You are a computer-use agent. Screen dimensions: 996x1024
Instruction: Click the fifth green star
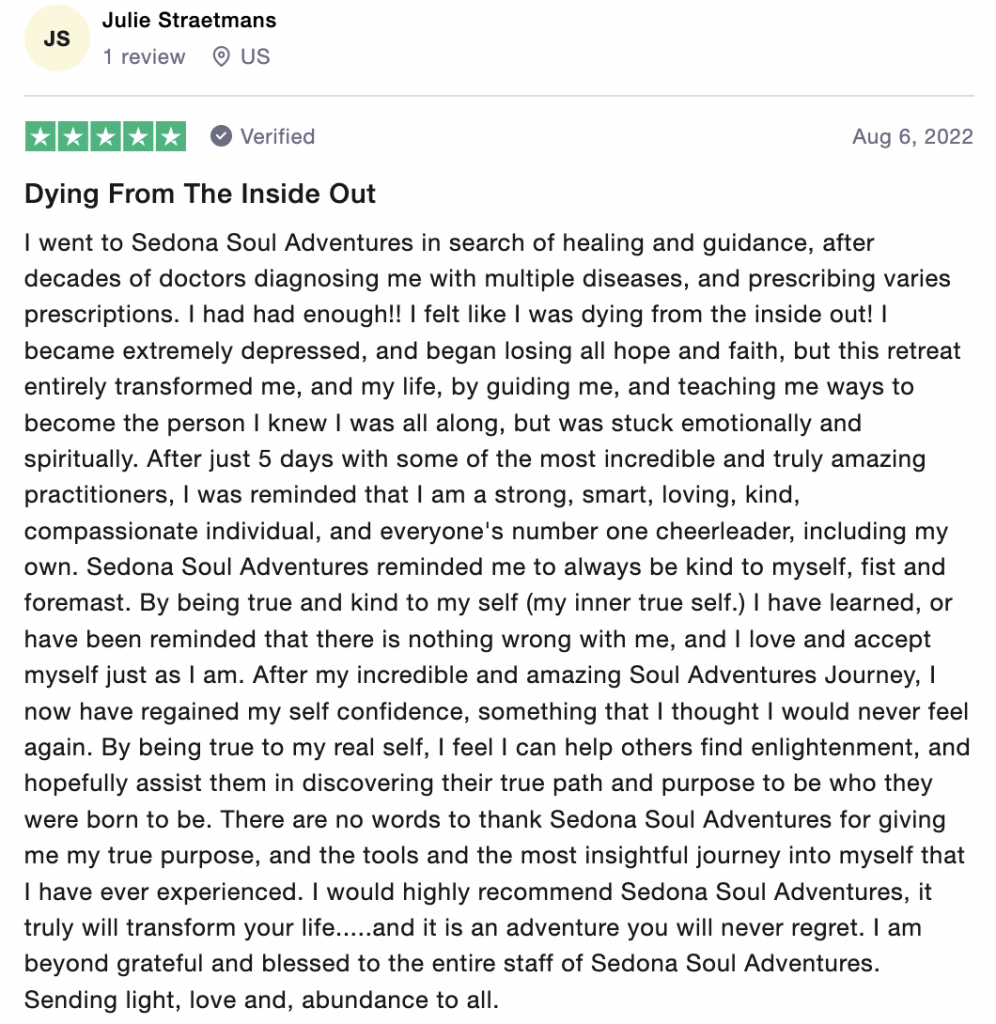(170, 136)
